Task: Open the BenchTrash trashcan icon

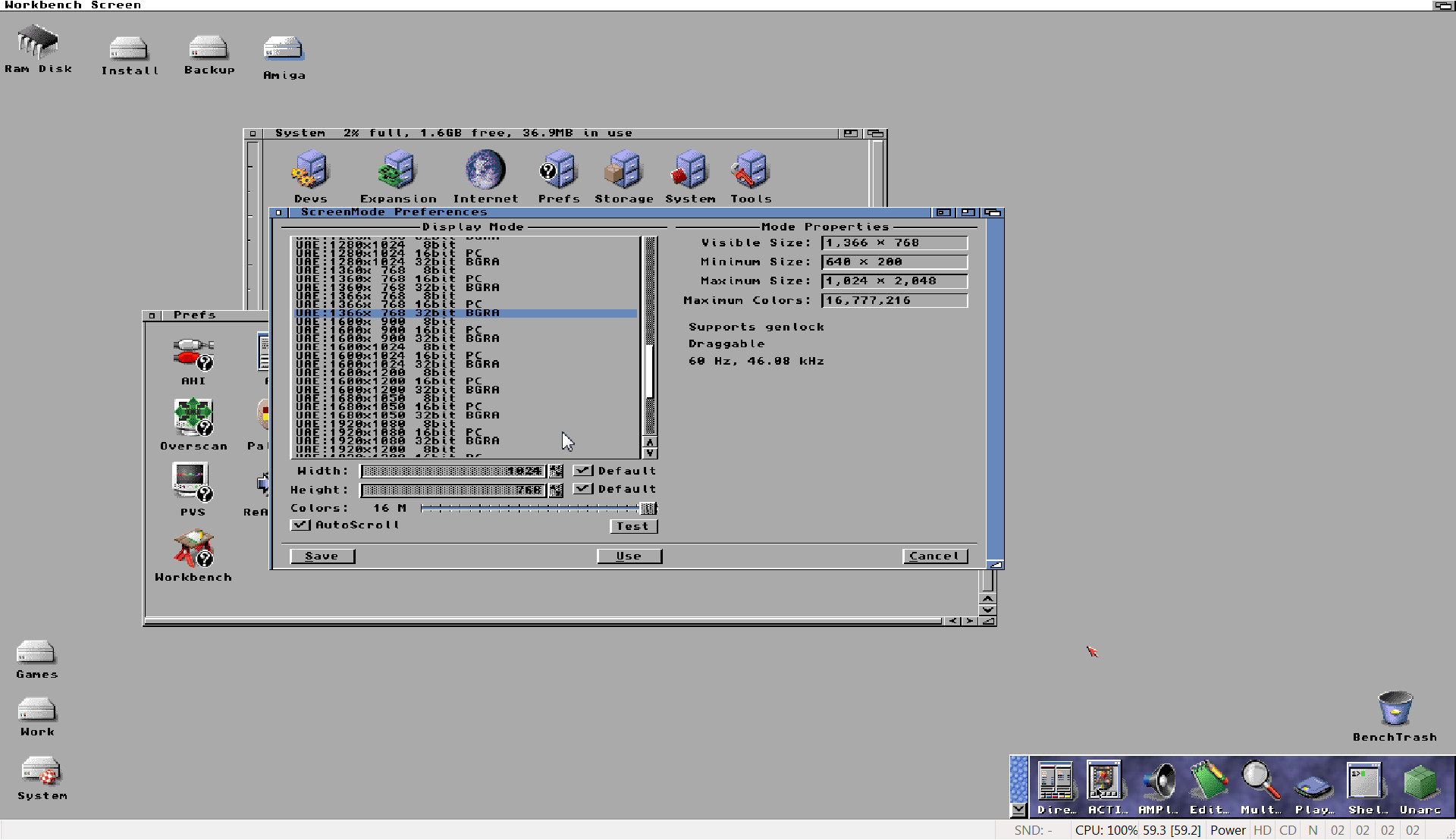Action: pyautogui.click(x=1395, y=716)
